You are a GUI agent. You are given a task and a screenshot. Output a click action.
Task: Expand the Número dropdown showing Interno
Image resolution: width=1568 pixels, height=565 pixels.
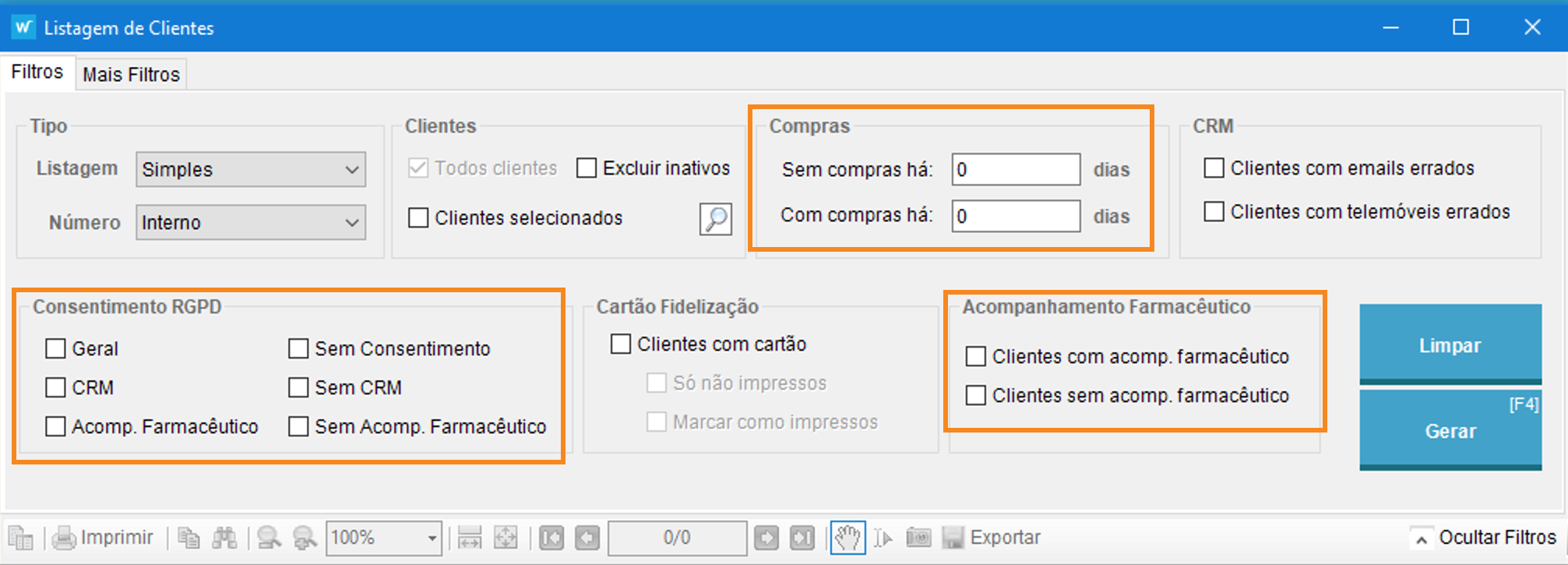250,223
